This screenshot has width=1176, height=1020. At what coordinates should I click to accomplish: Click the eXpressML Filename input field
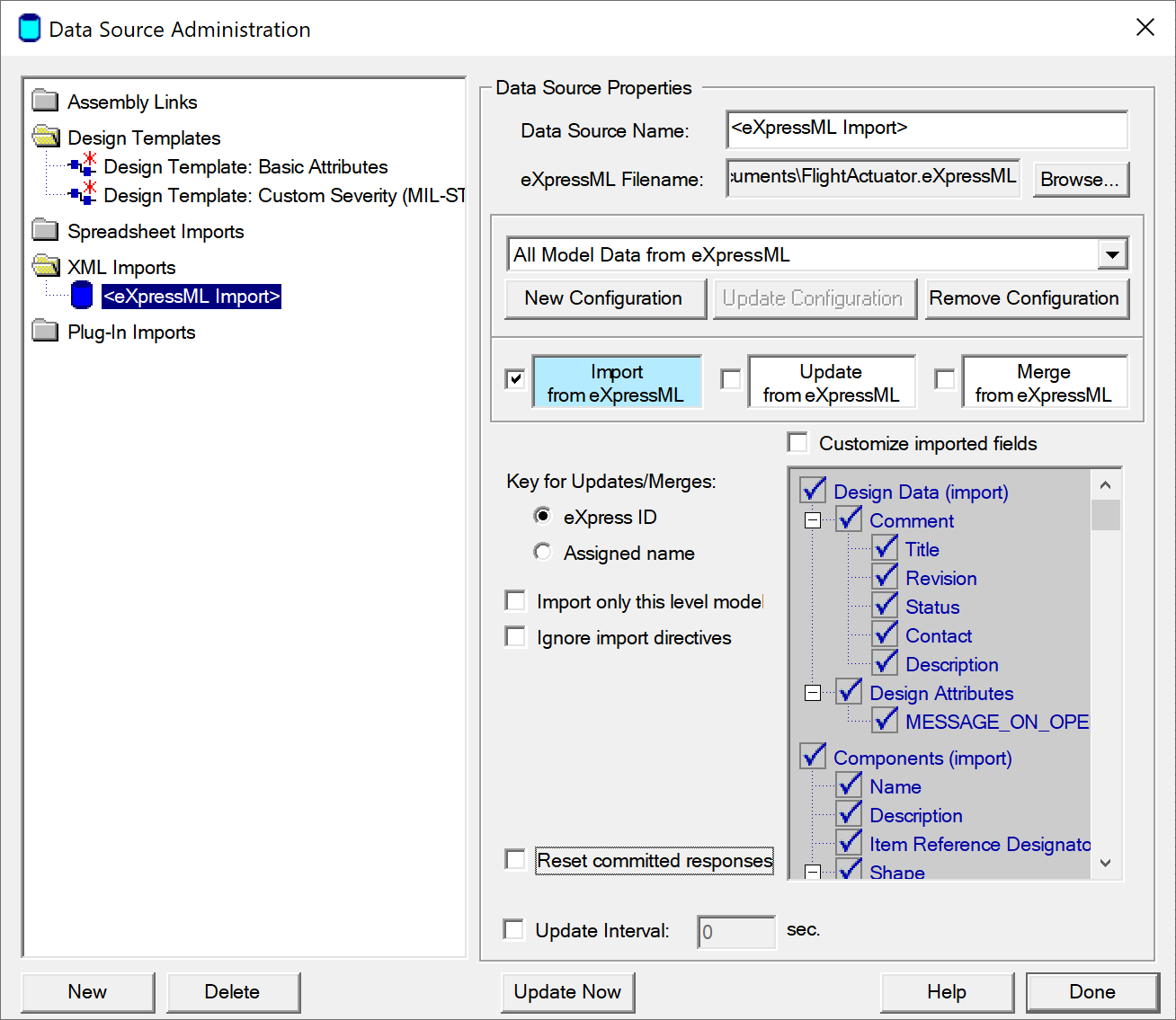[x=873, y=178]
